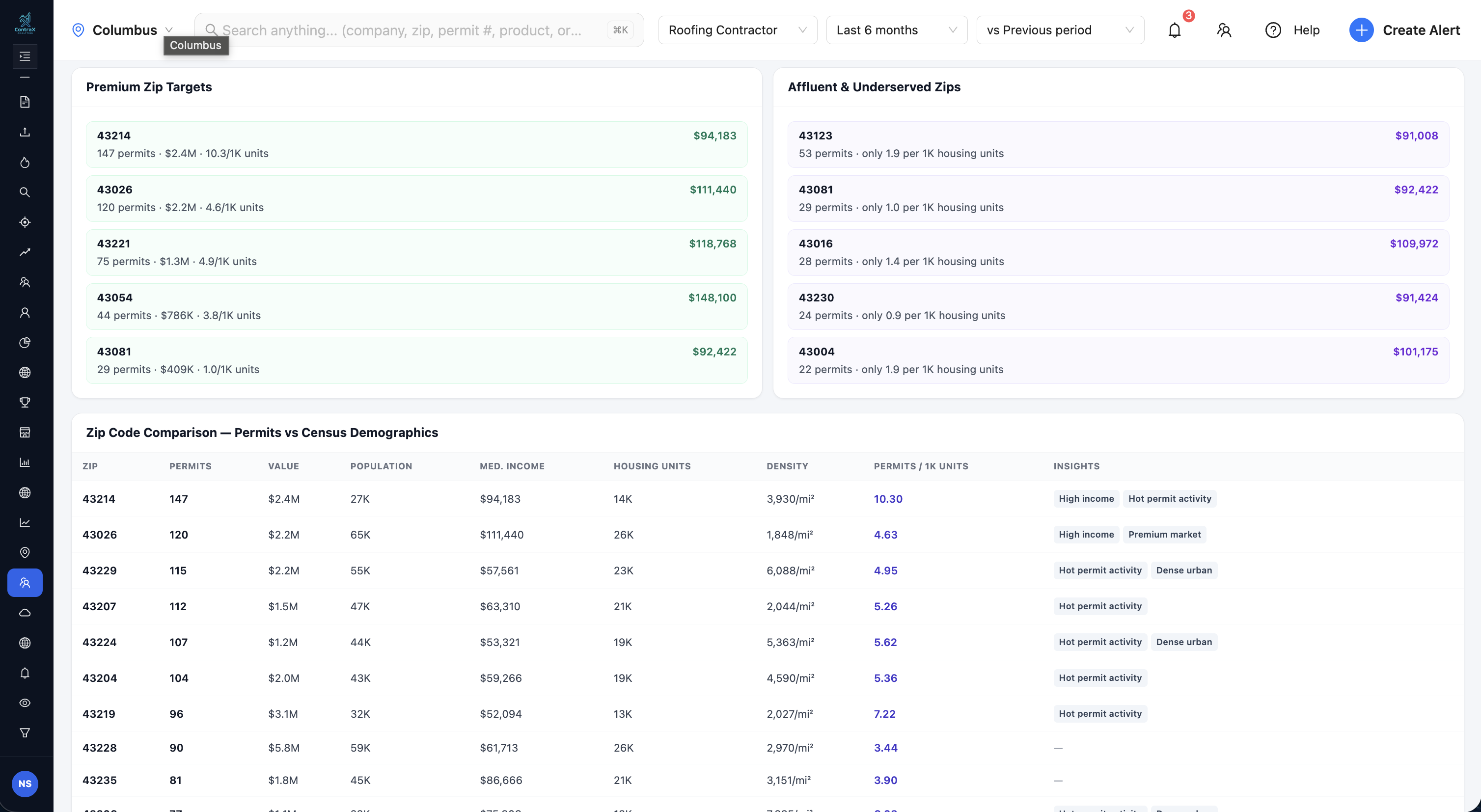
Task: Sort by the MED. INCOME column header
Action: (512, 466)
